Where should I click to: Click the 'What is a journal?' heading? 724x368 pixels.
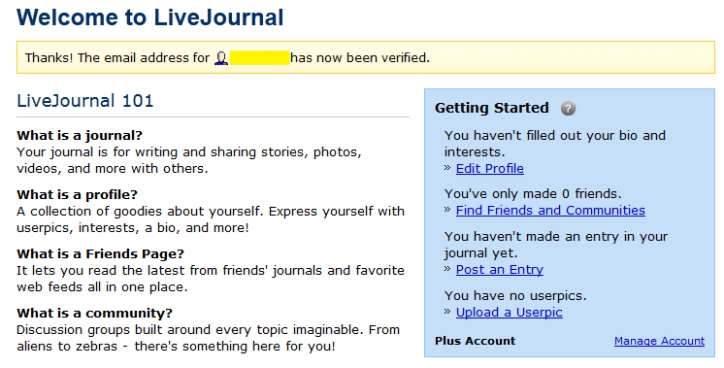click(x=79, y=135)
